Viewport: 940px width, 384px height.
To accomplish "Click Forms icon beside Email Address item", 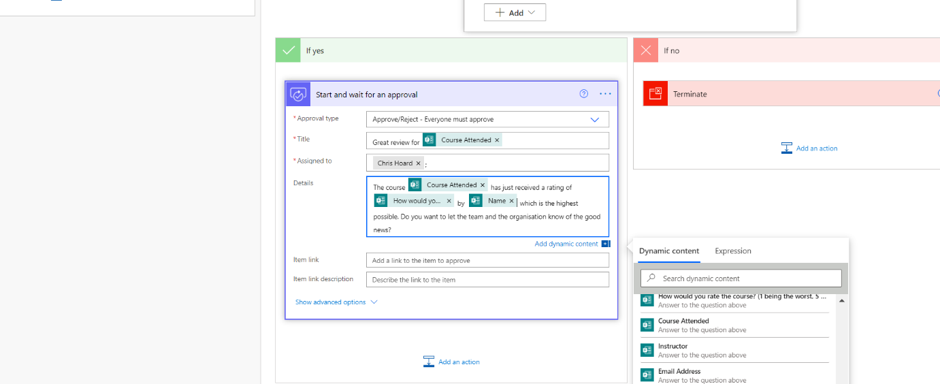I will point(647,375).
